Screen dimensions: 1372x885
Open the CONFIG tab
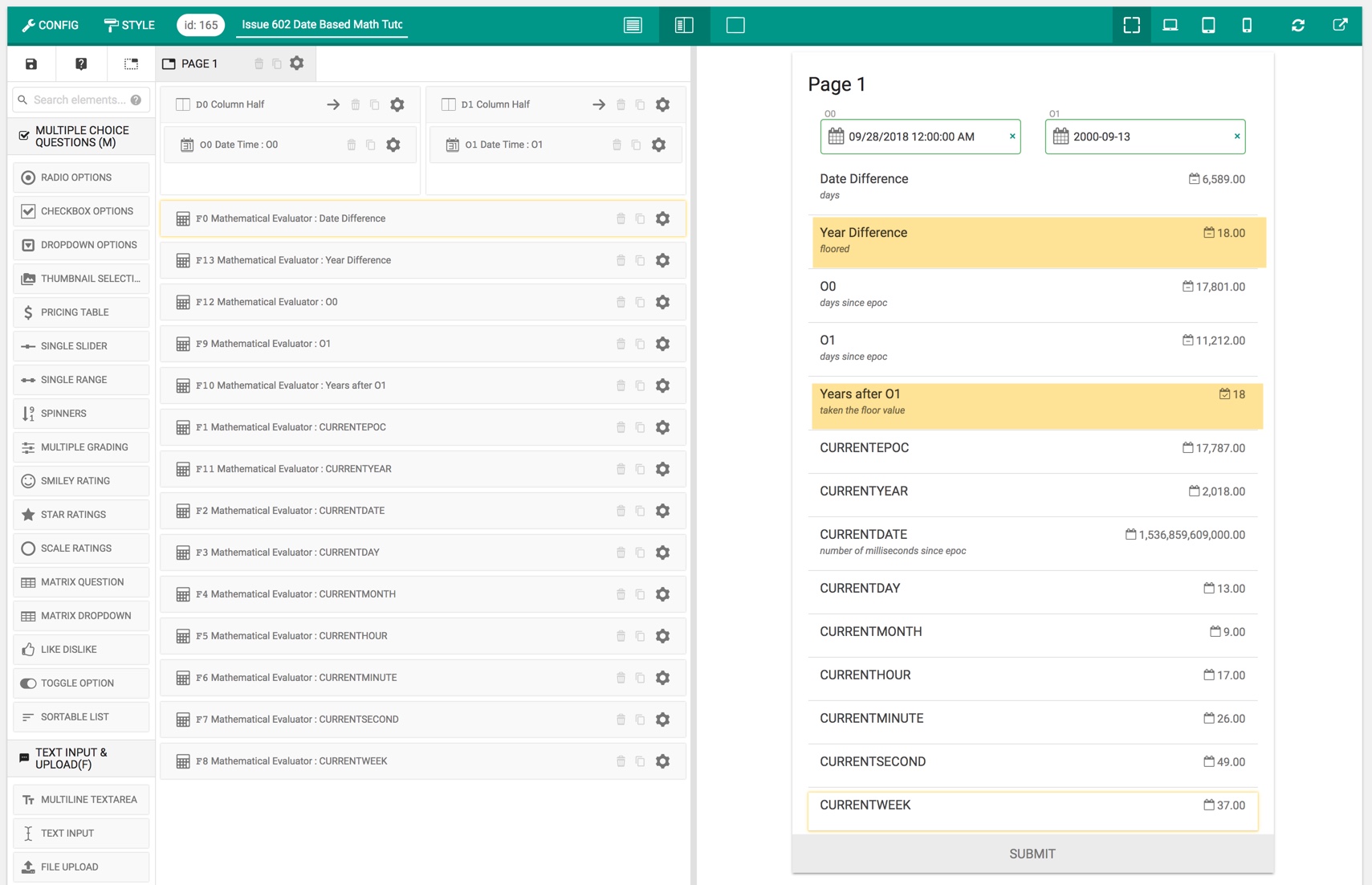coord(50,25)
